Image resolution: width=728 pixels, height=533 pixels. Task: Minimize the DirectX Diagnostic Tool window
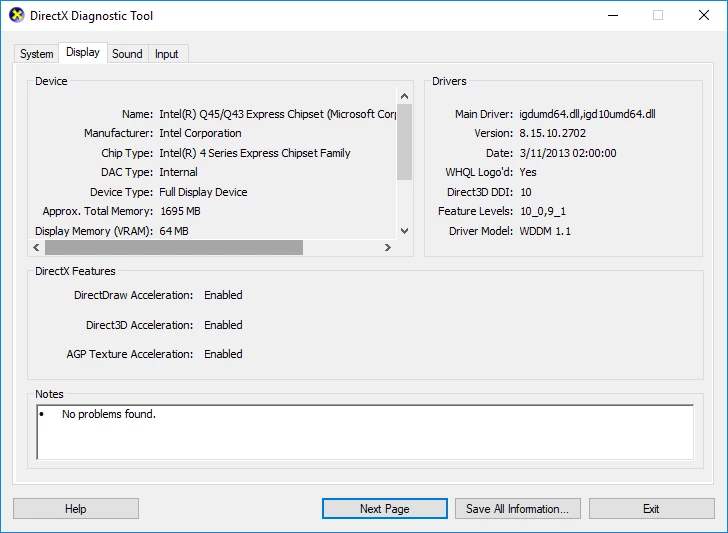point(613,15)
